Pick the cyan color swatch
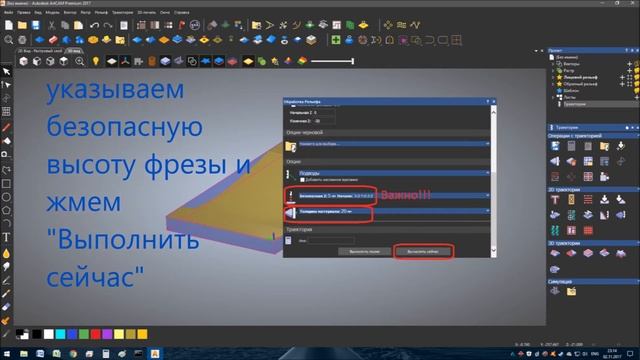The height and width of the screenshot is (360, 640). tap(60, 335)
